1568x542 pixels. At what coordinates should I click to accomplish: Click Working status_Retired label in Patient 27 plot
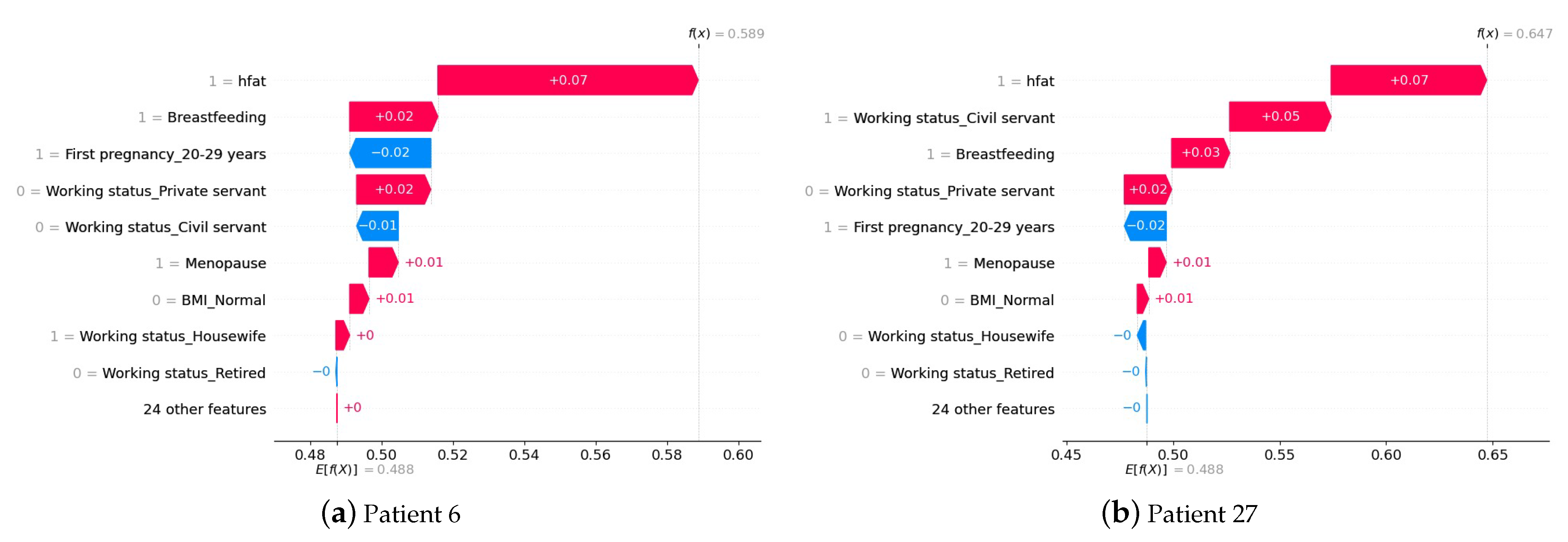(x=972, y=373)
